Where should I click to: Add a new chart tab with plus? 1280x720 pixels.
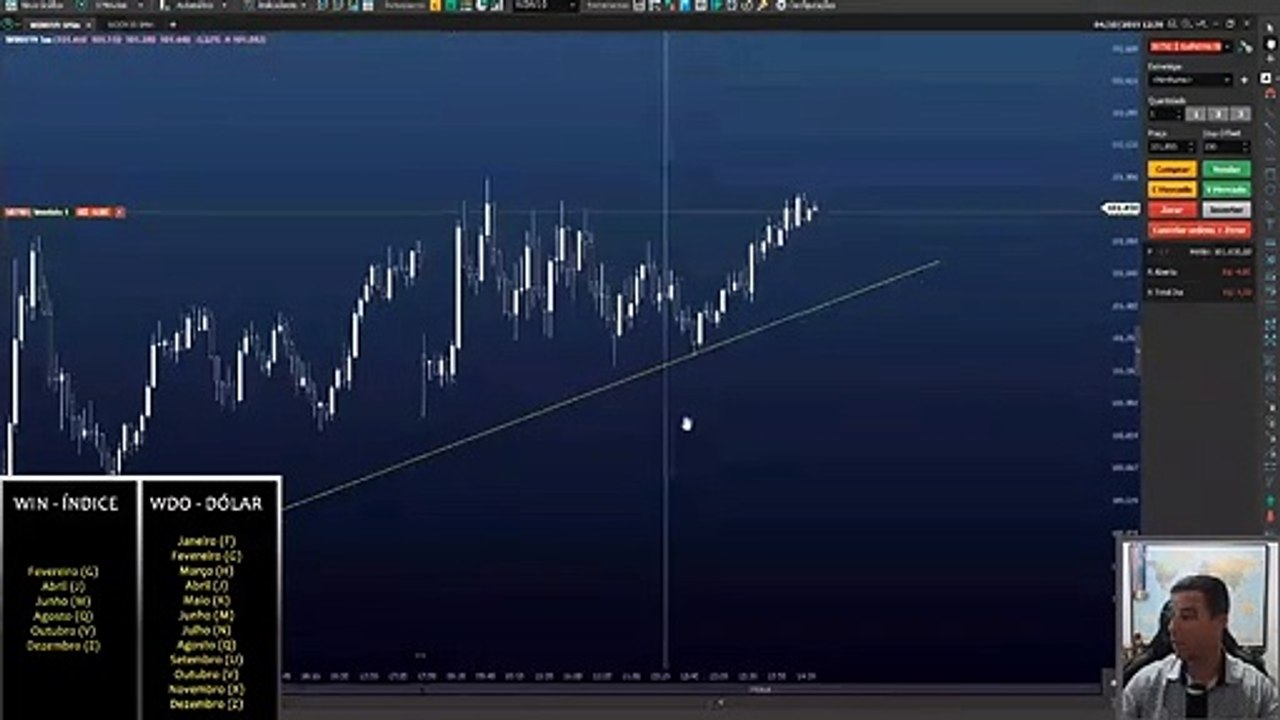tap(173, 24)
